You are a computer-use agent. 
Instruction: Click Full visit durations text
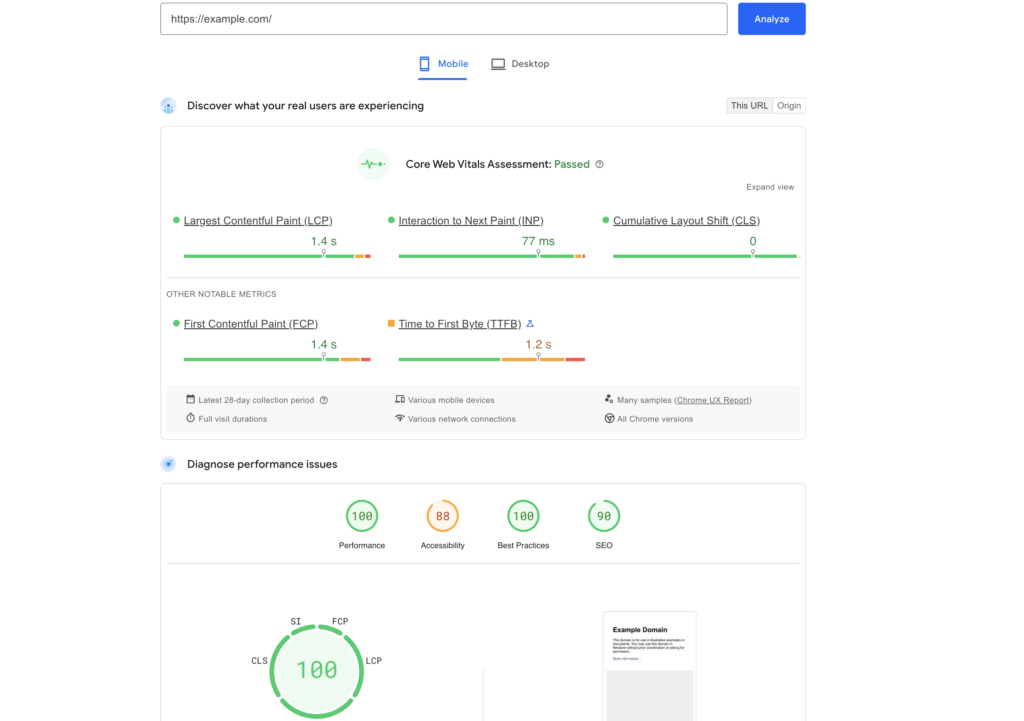pyautogui.click(x=232, y=419)
